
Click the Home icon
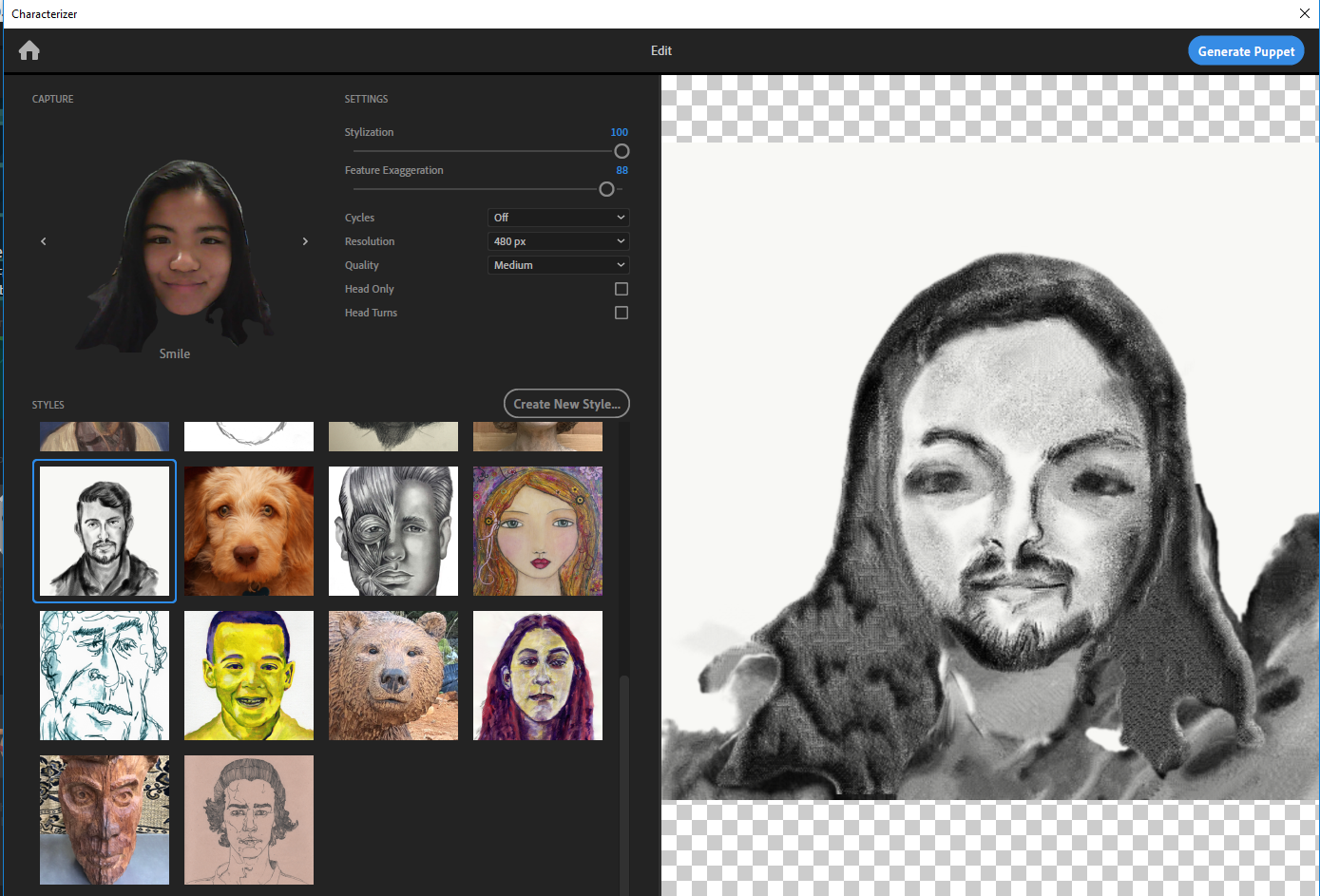(29, 50)
